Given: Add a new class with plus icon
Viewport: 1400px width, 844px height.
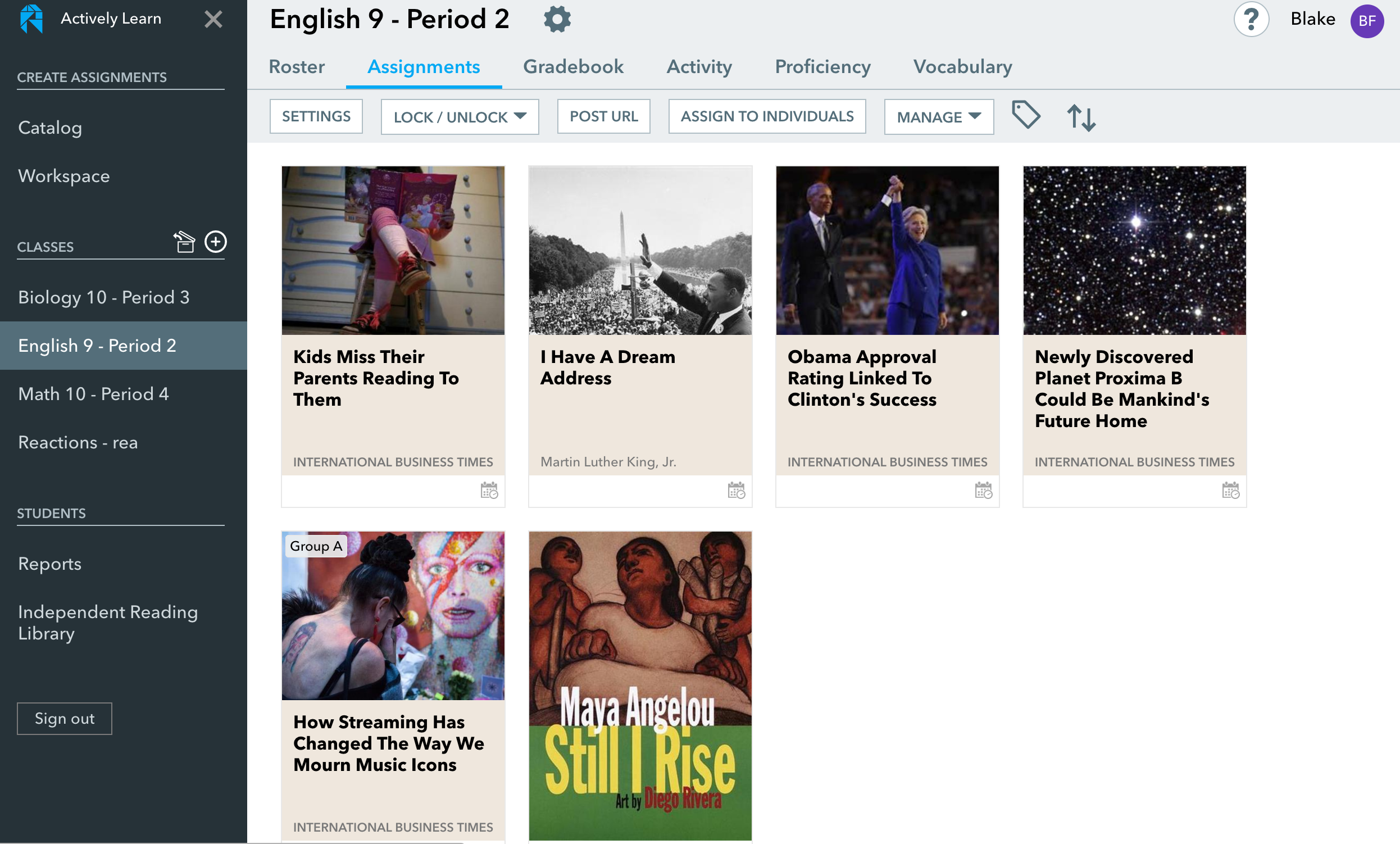Looking at the screenshot, I should tap(216, 242).
